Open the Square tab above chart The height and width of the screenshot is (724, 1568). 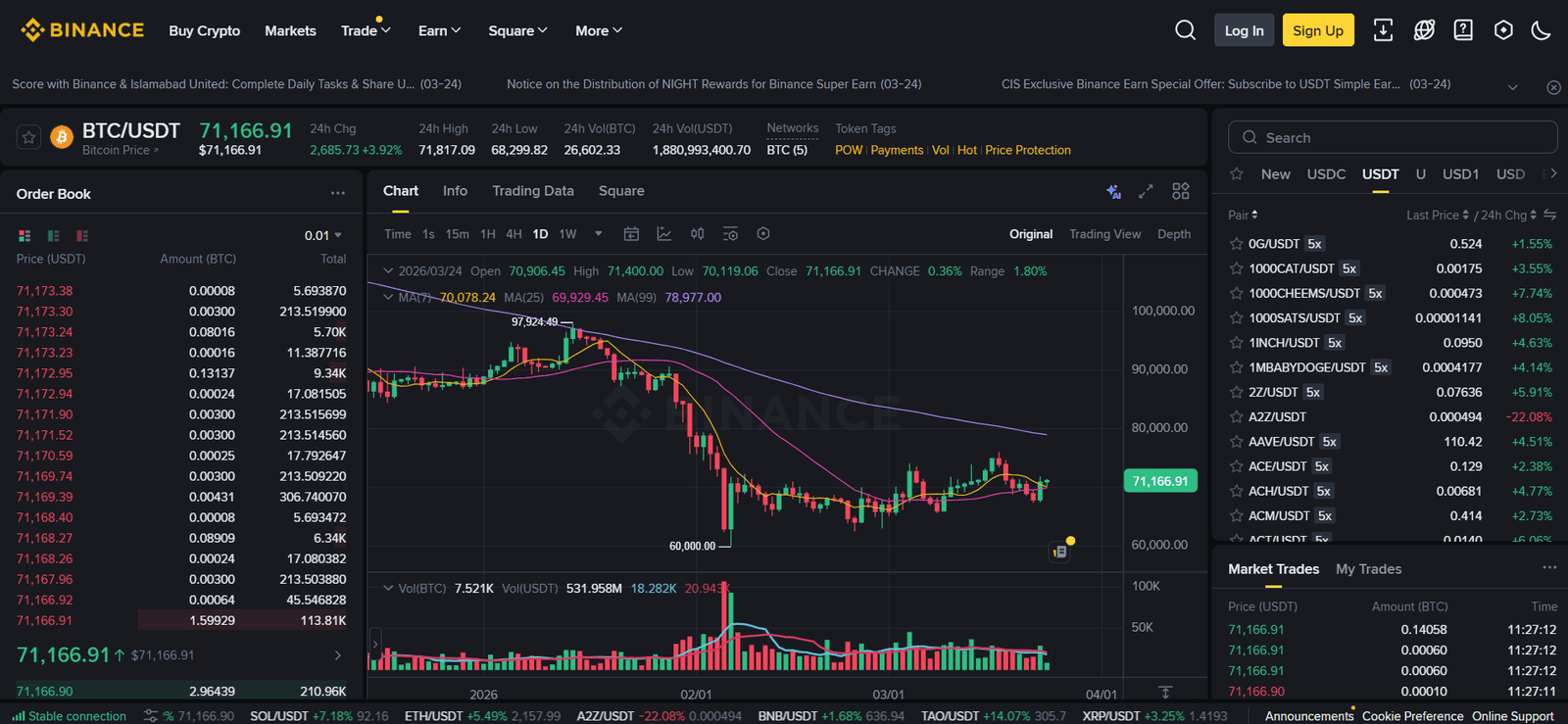click(621, 191)
